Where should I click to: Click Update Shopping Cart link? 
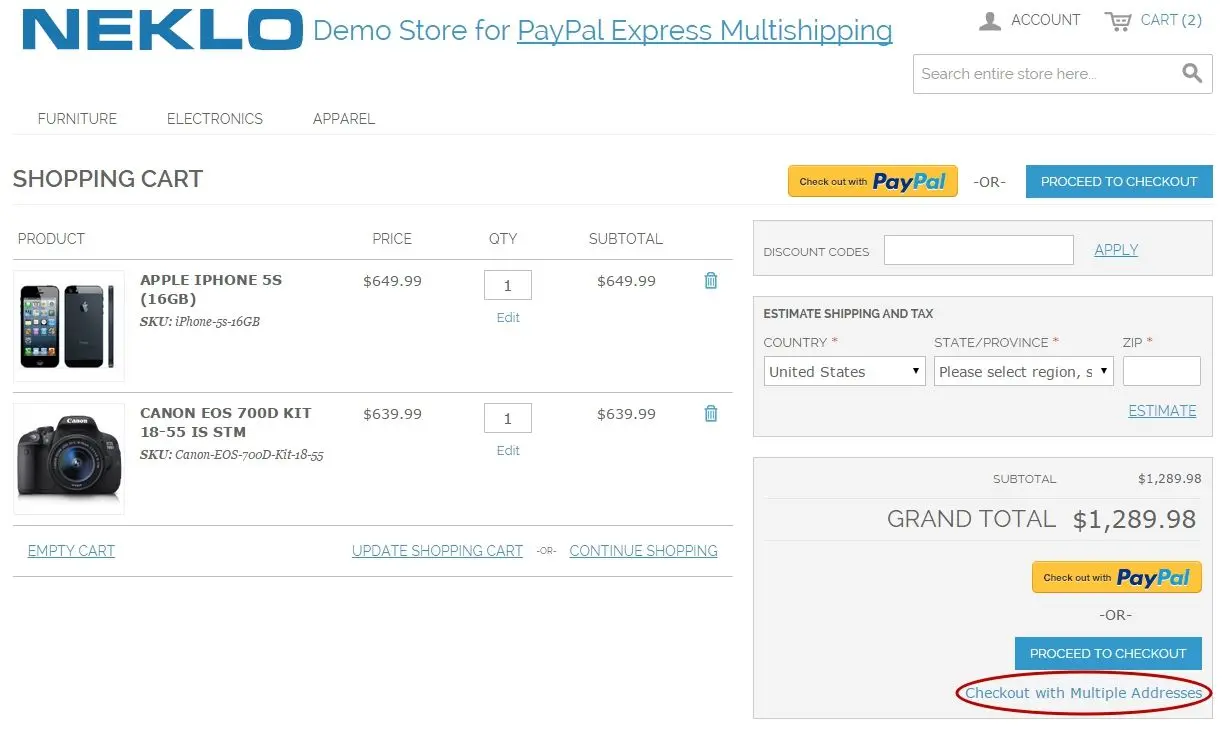[437, 551]
